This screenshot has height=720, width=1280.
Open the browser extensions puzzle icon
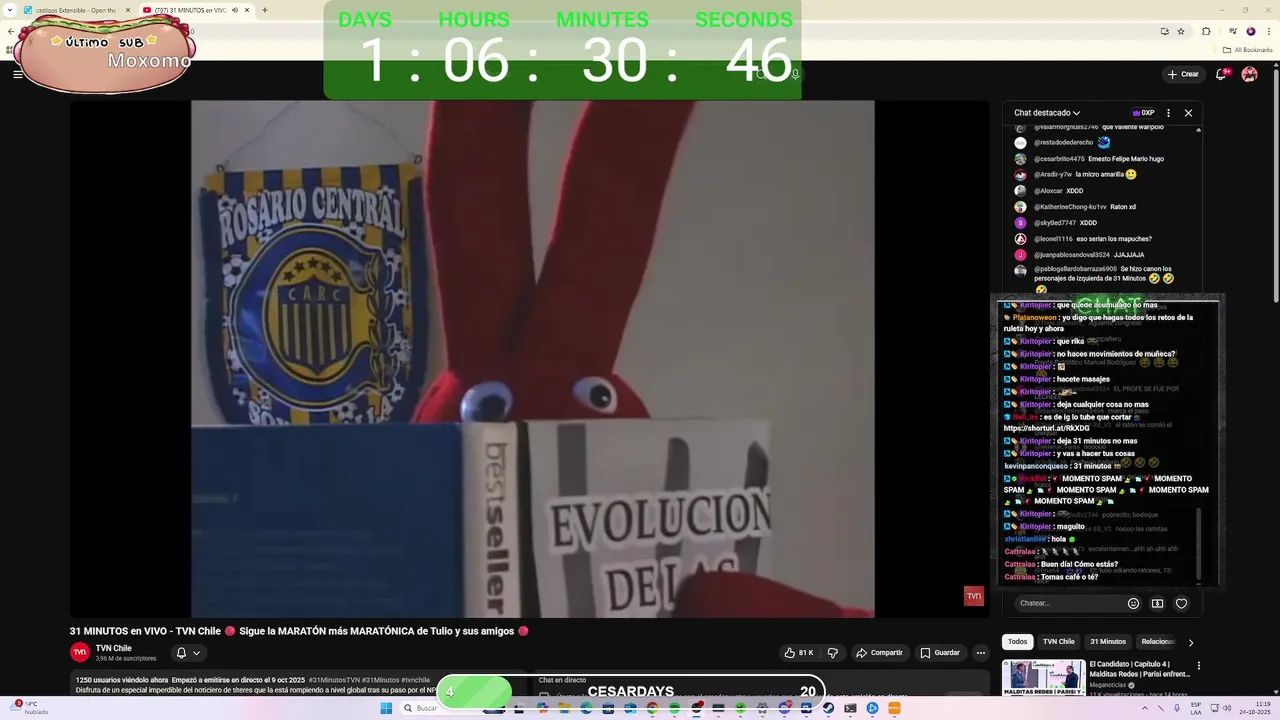click(1206, 31)
